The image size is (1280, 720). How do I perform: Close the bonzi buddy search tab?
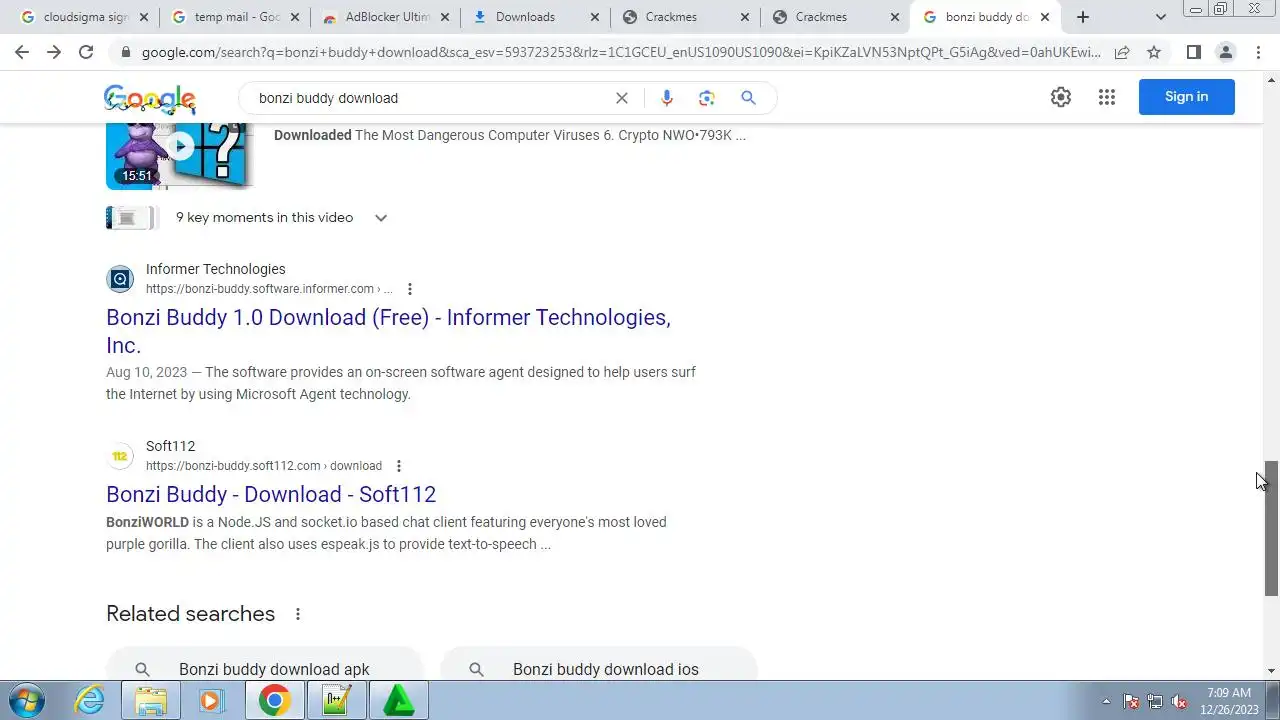pyautogui.click(x=1045, y=17)
